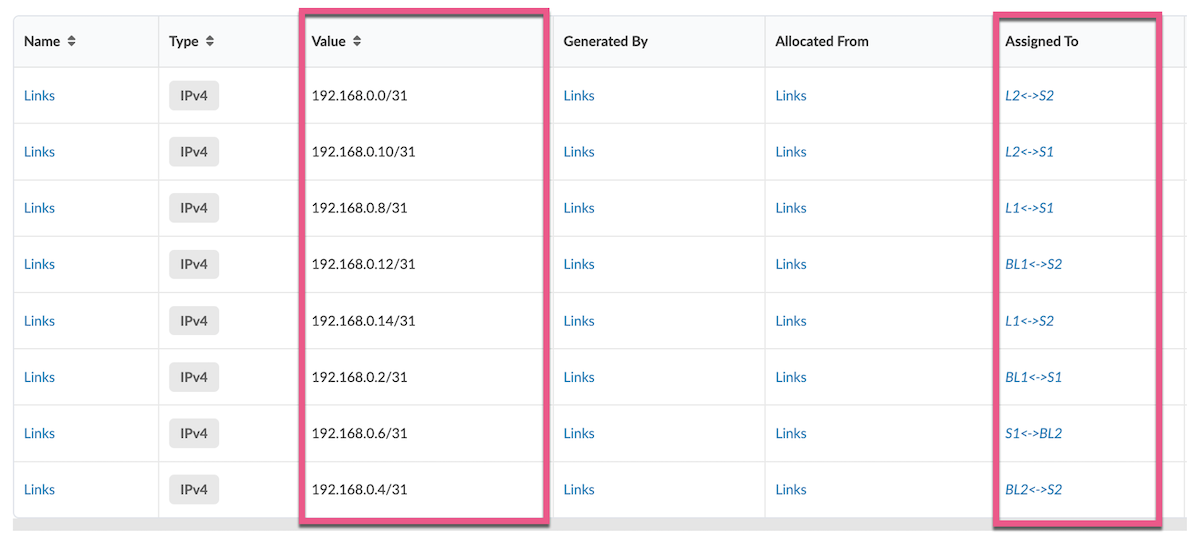1200x547 pixels.
Task: Sort table by the Value column arrows
Action: pos(357,42)
